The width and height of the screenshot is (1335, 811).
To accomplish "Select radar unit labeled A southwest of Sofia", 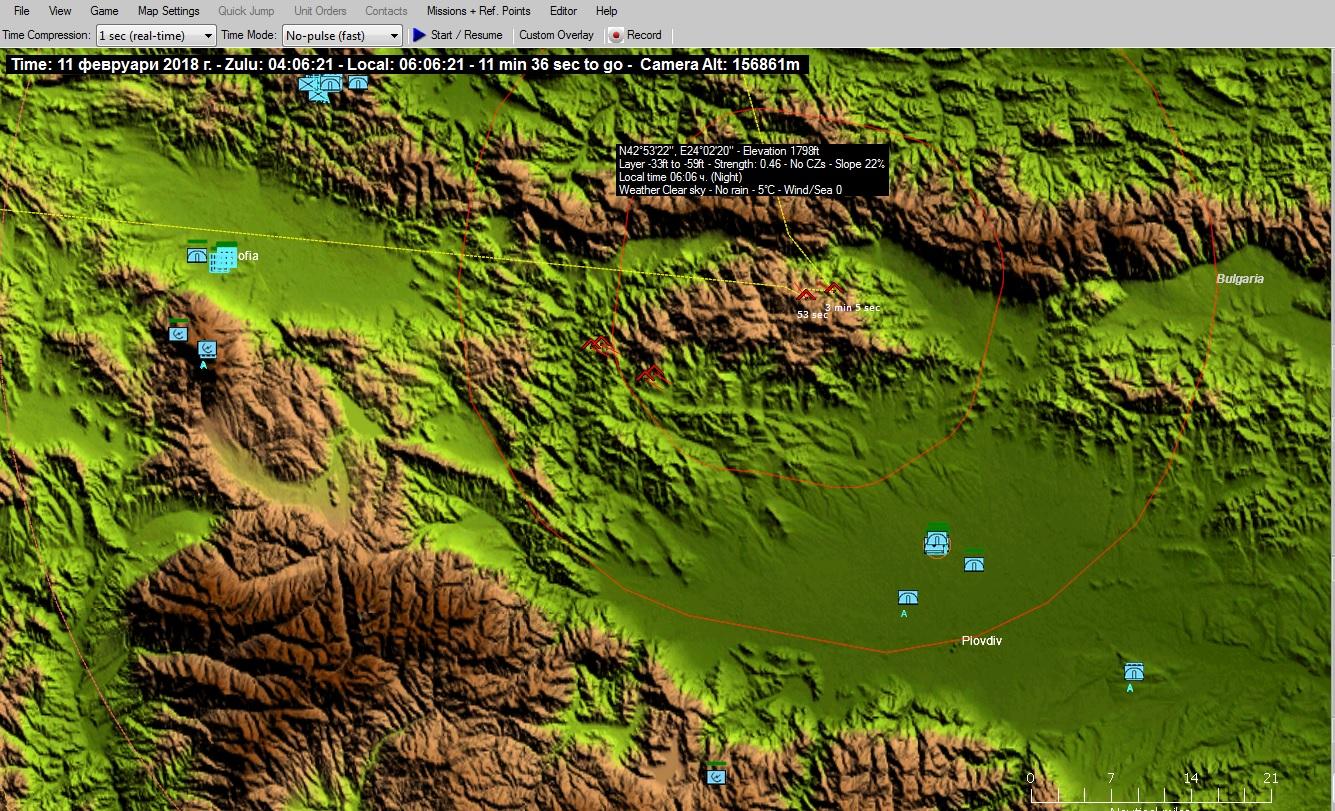I will coord(207,348).
